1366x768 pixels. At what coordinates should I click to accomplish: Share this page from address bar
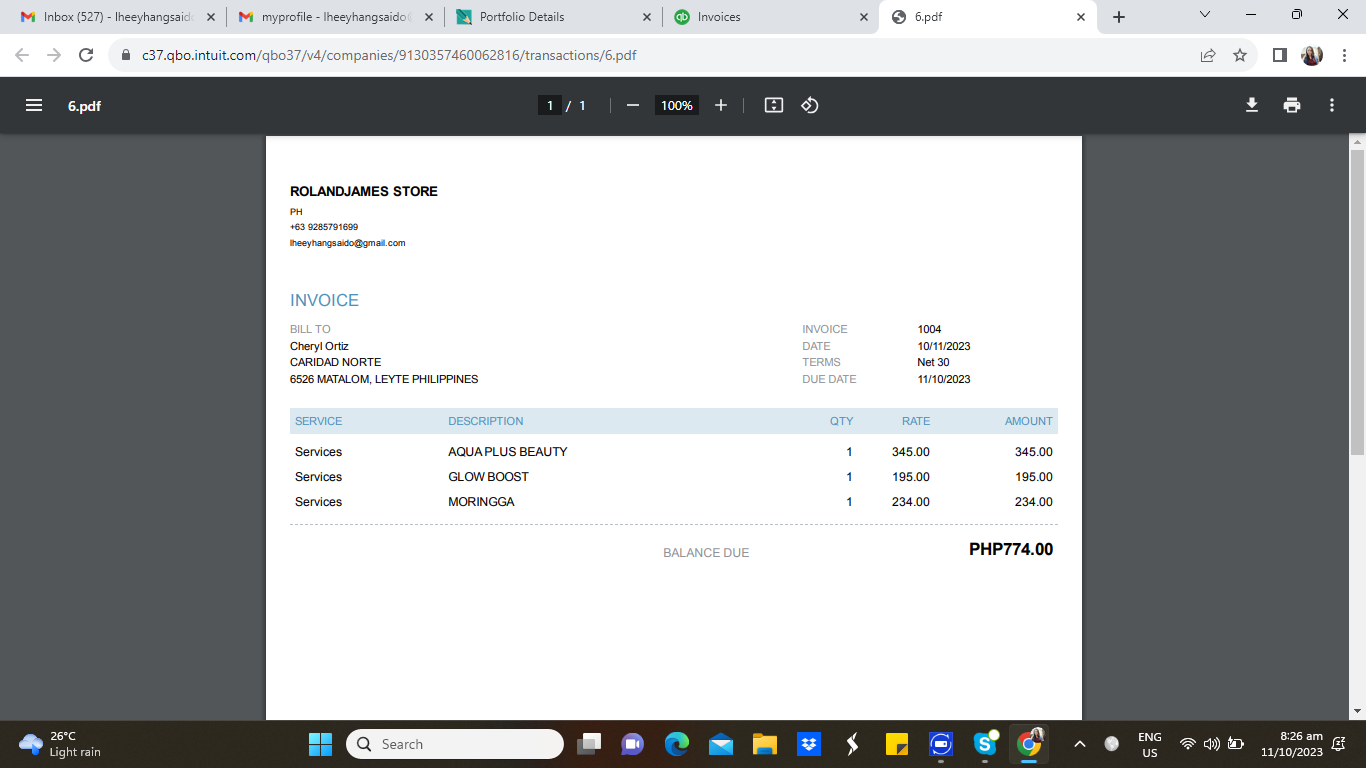click(1208, 55)
